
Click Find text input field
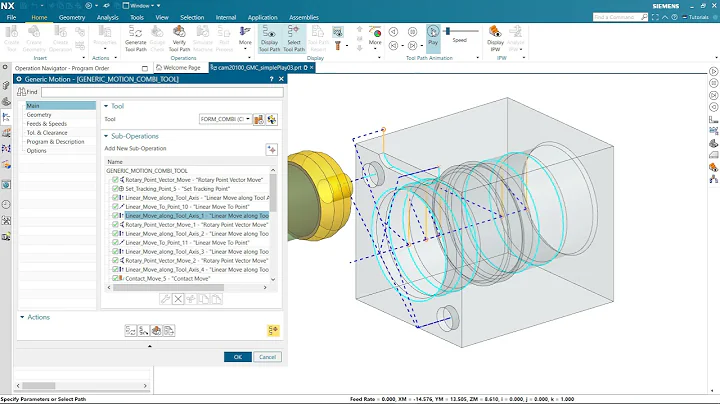pos(162,92)
